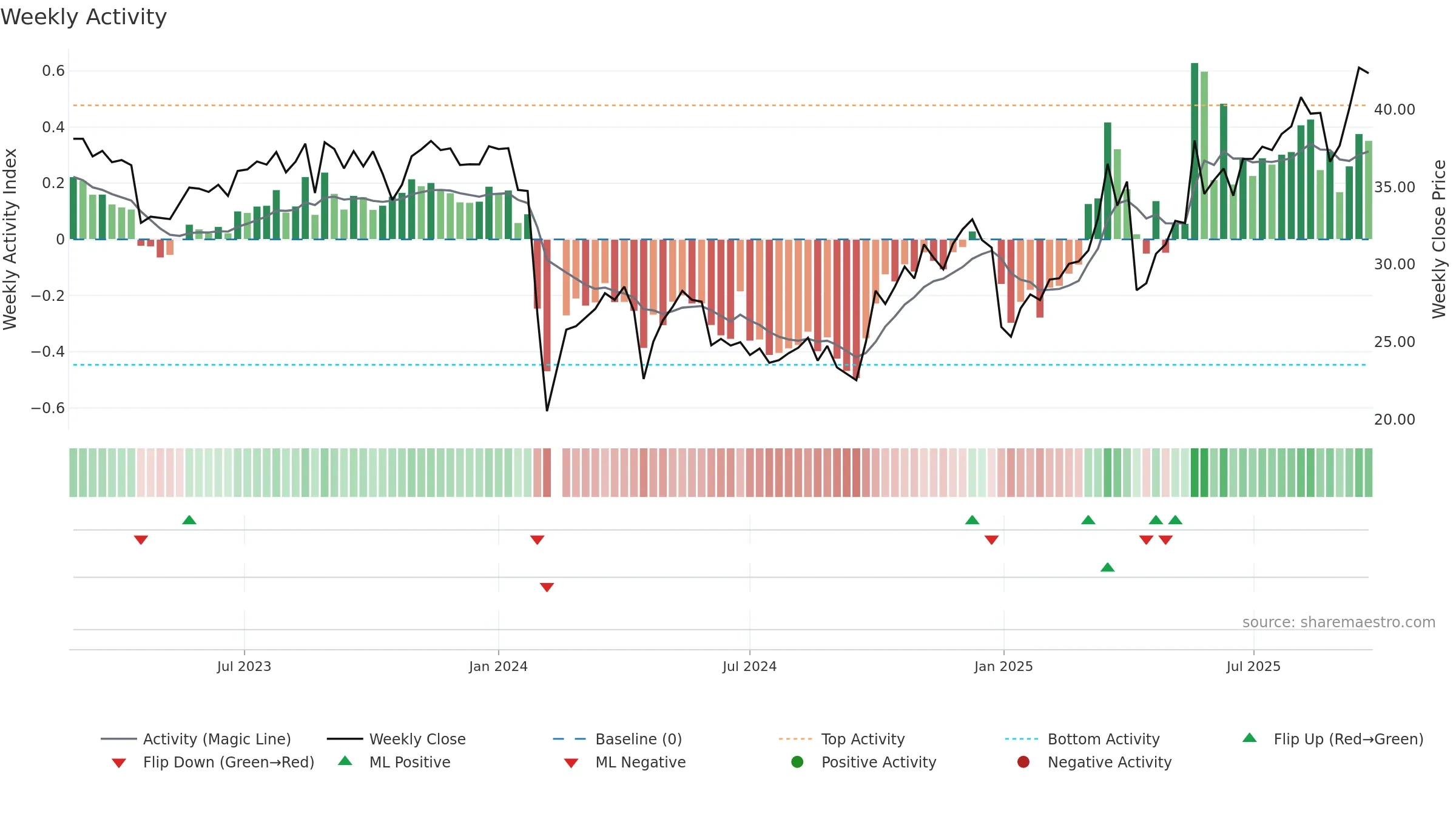Viewport: 1456px width, 819px height.
Task: Toggle the Baseline (0) legend entry
Action: (x=618, y=739)
